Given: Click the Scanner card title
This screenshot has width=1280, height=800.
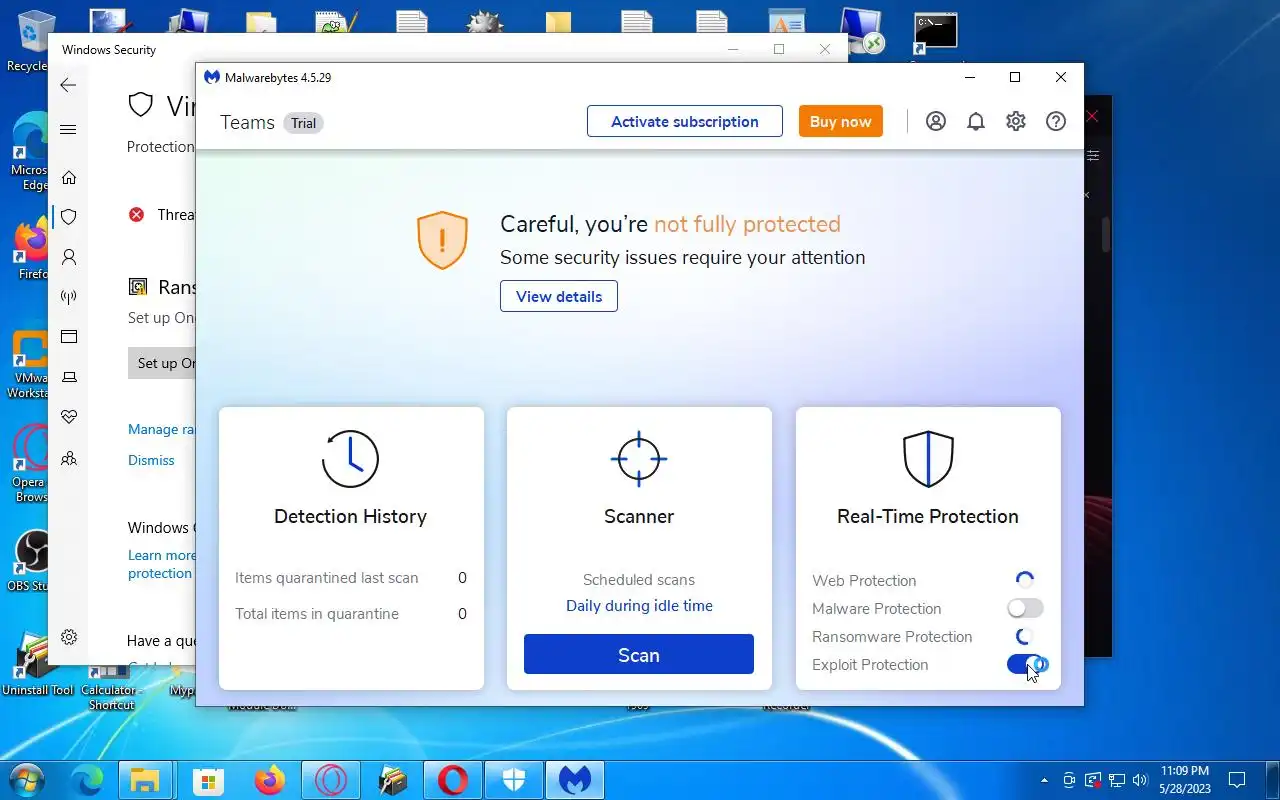Looking at the screenshot, I should click(639, 516).
